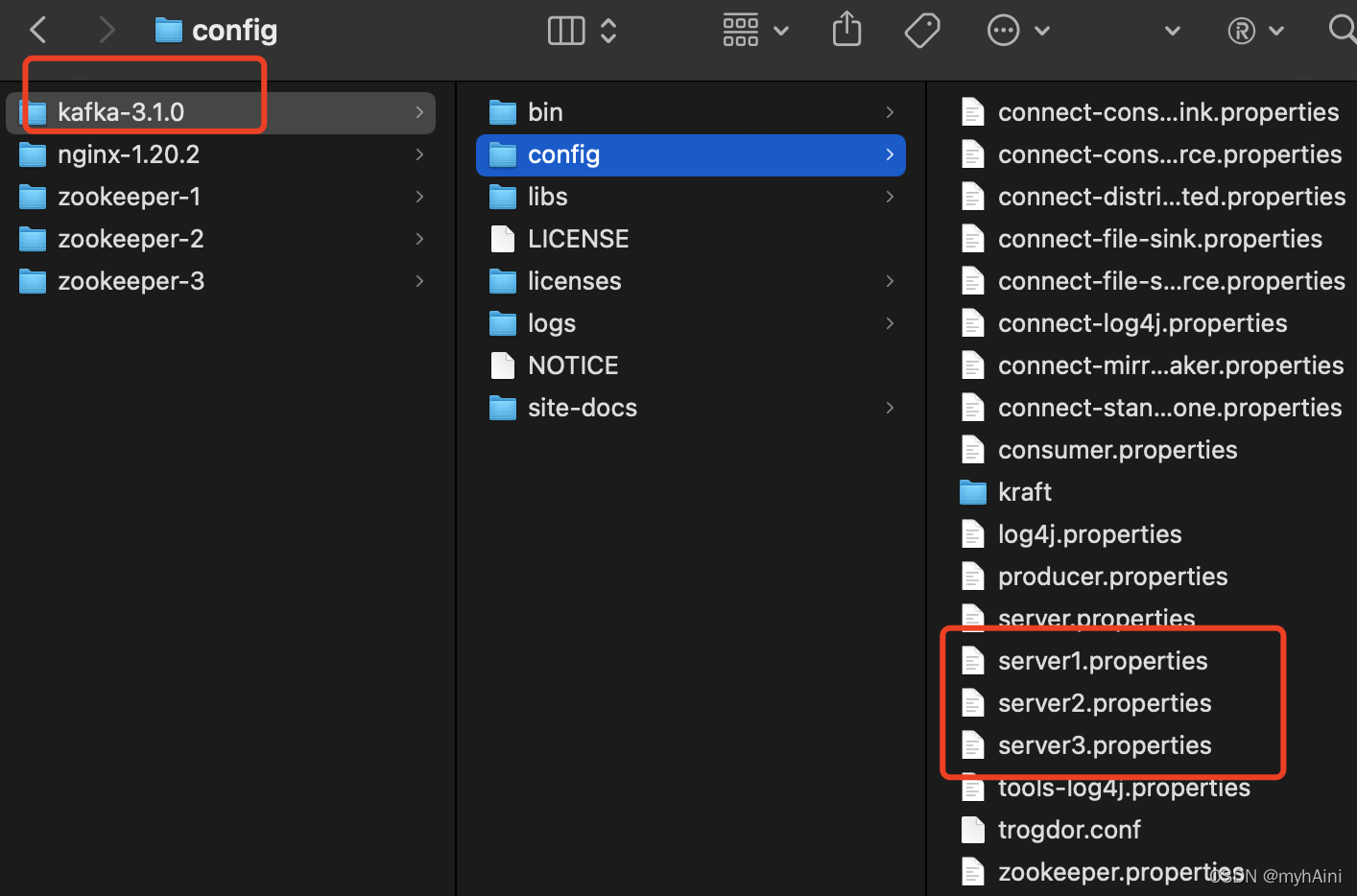Click the Edit Tags icon
Image resolution: width=1357 pixels, height=896 pixels.
[922, 31]
